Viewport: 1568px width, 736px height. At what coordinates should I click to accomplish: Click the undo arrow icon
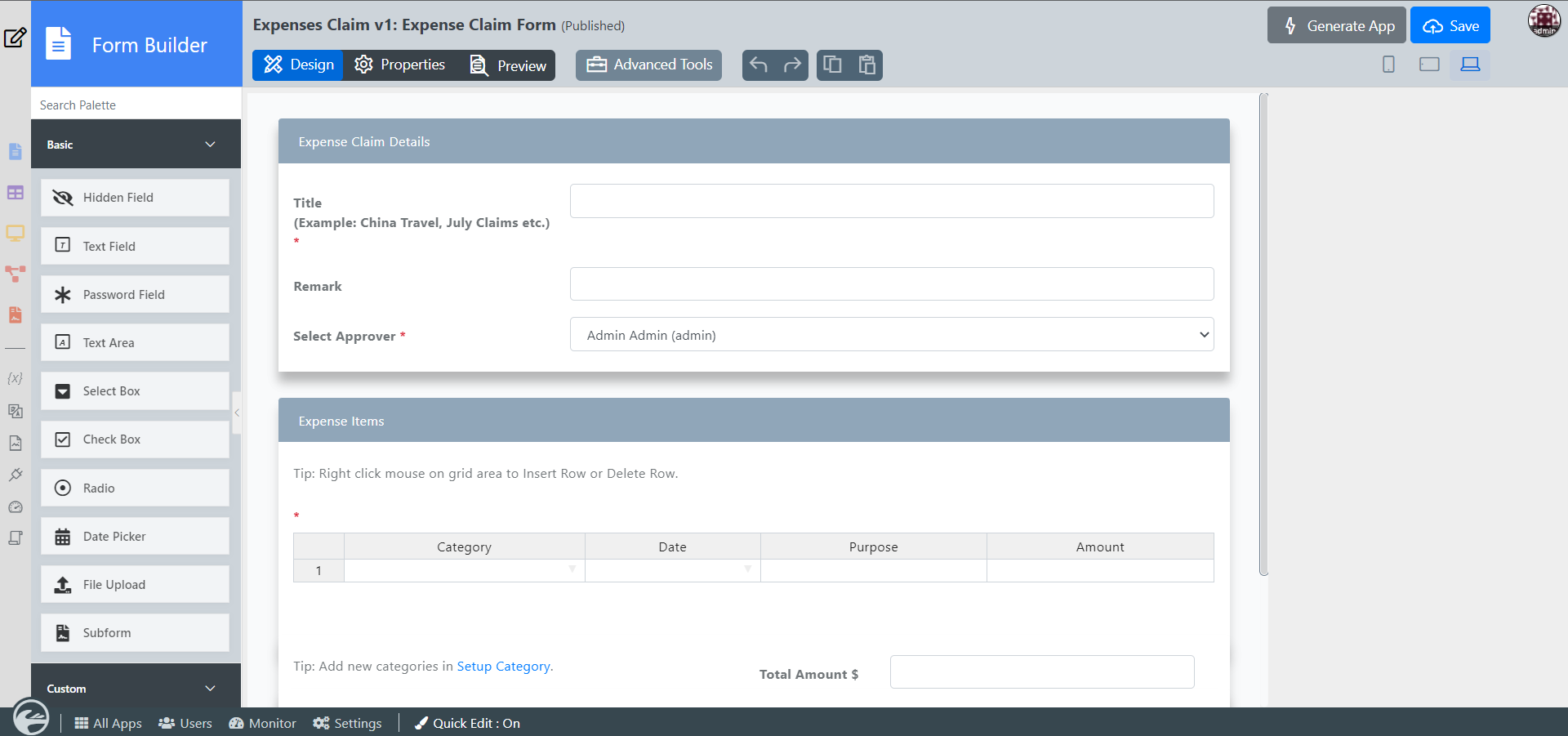(x=759, y=65)
